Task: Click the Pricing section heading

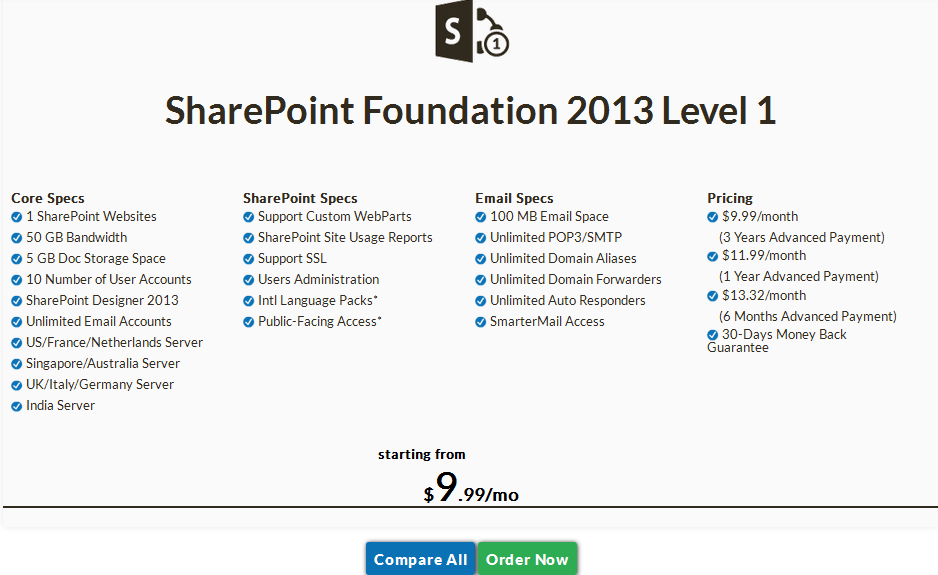Action: [x=730, y=198]
